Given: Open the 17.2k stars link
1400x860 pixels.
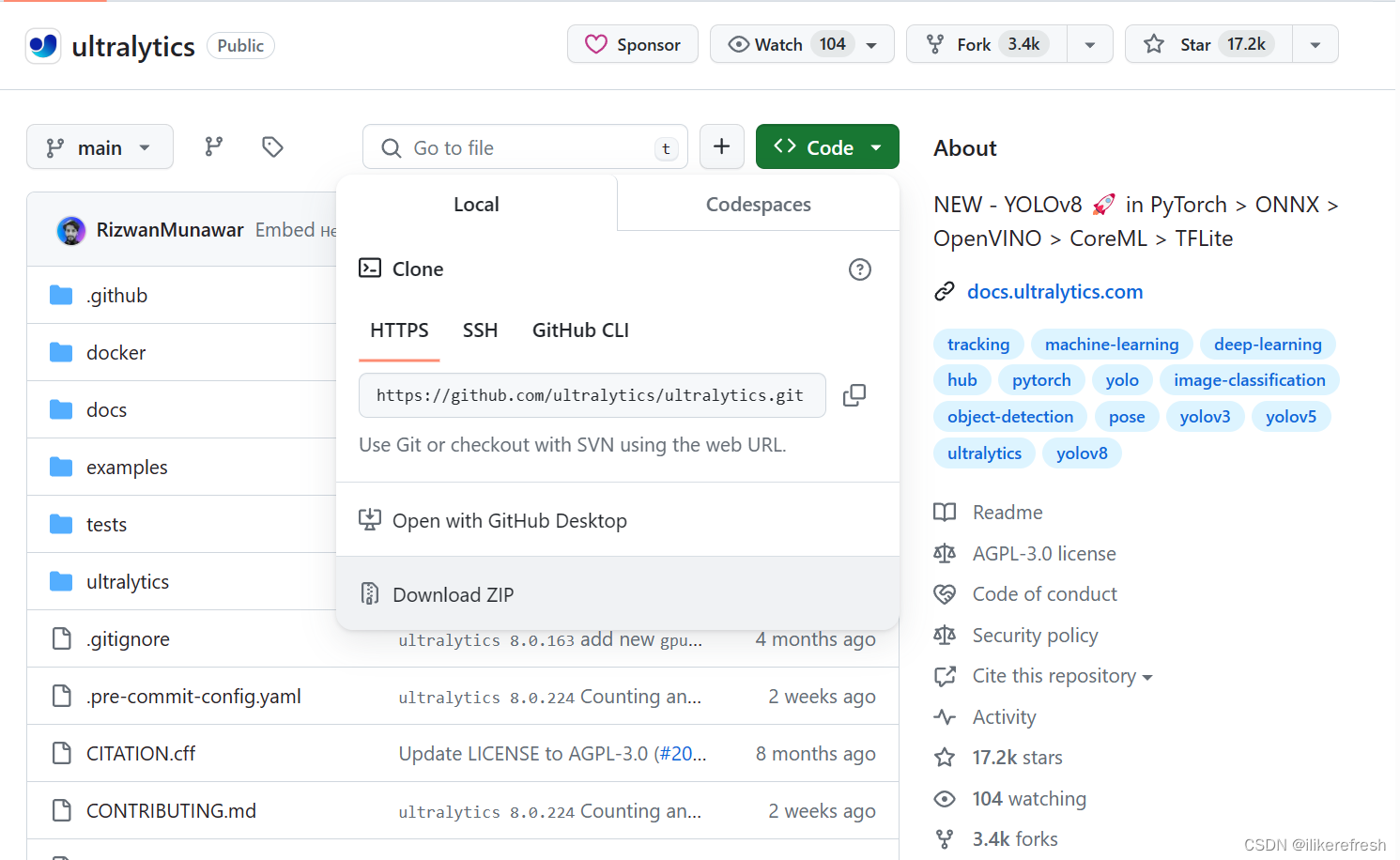Looking at the screenshot, I should (x=1018, y=758).
